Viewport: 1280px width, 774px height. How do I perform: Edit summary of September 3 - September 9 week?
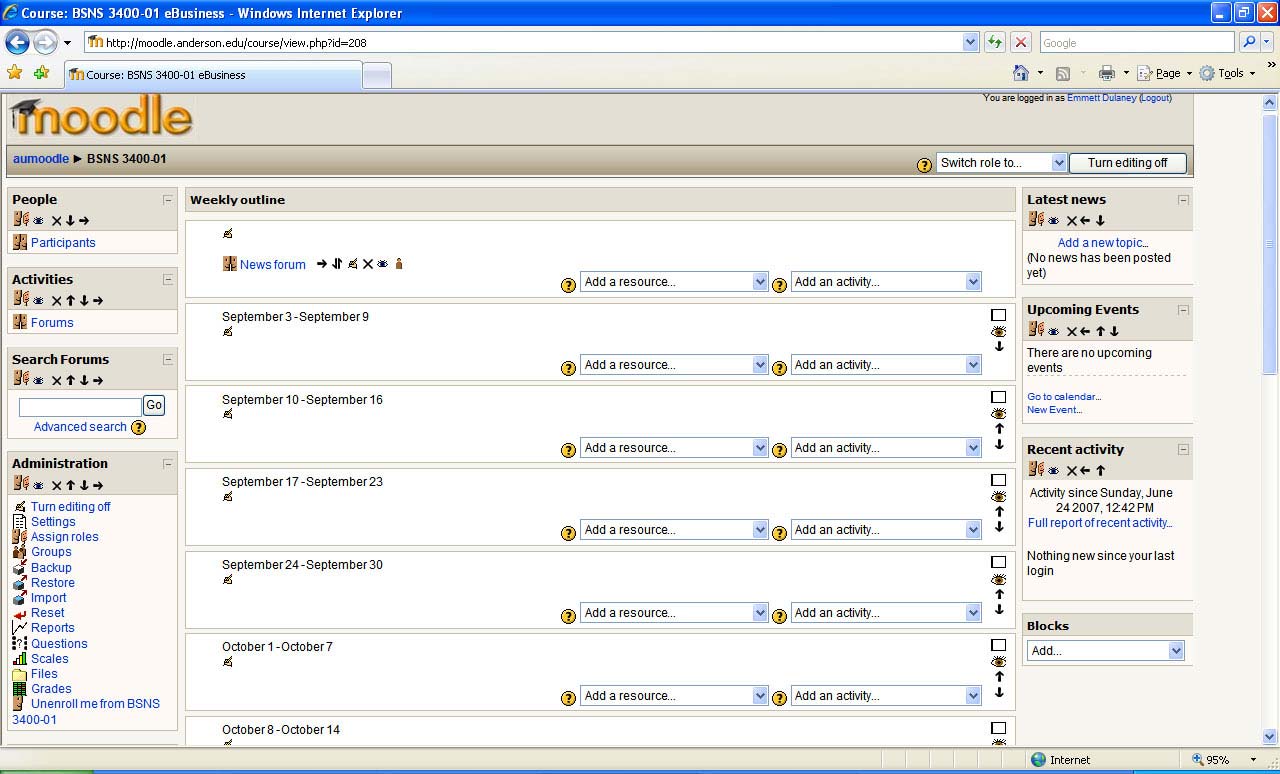pyautogui.click(x=228, y=331)
